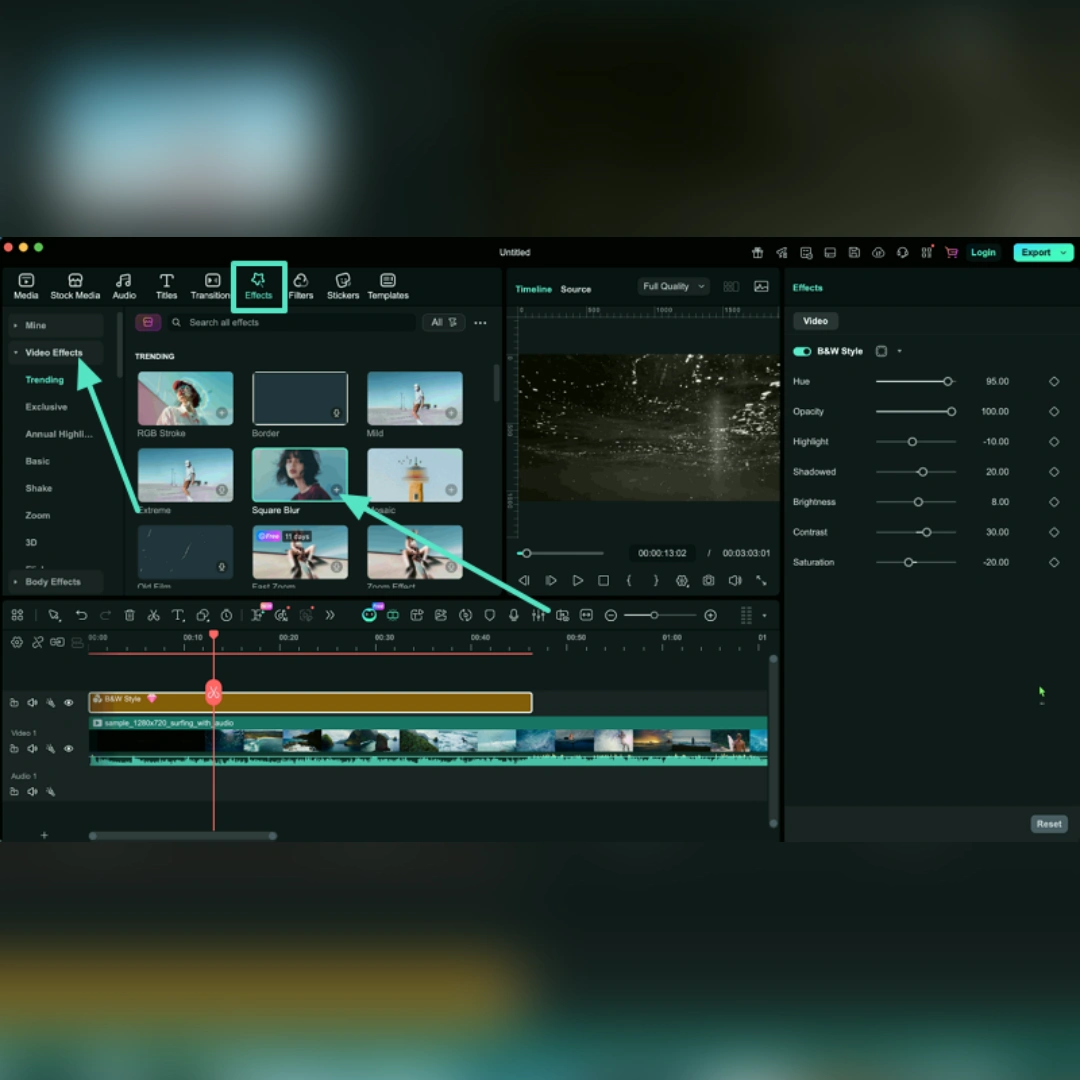The width and height of the screenshot is (1080, 1080).
Task: Split clip with scissors icon
Action: [154, 615]
